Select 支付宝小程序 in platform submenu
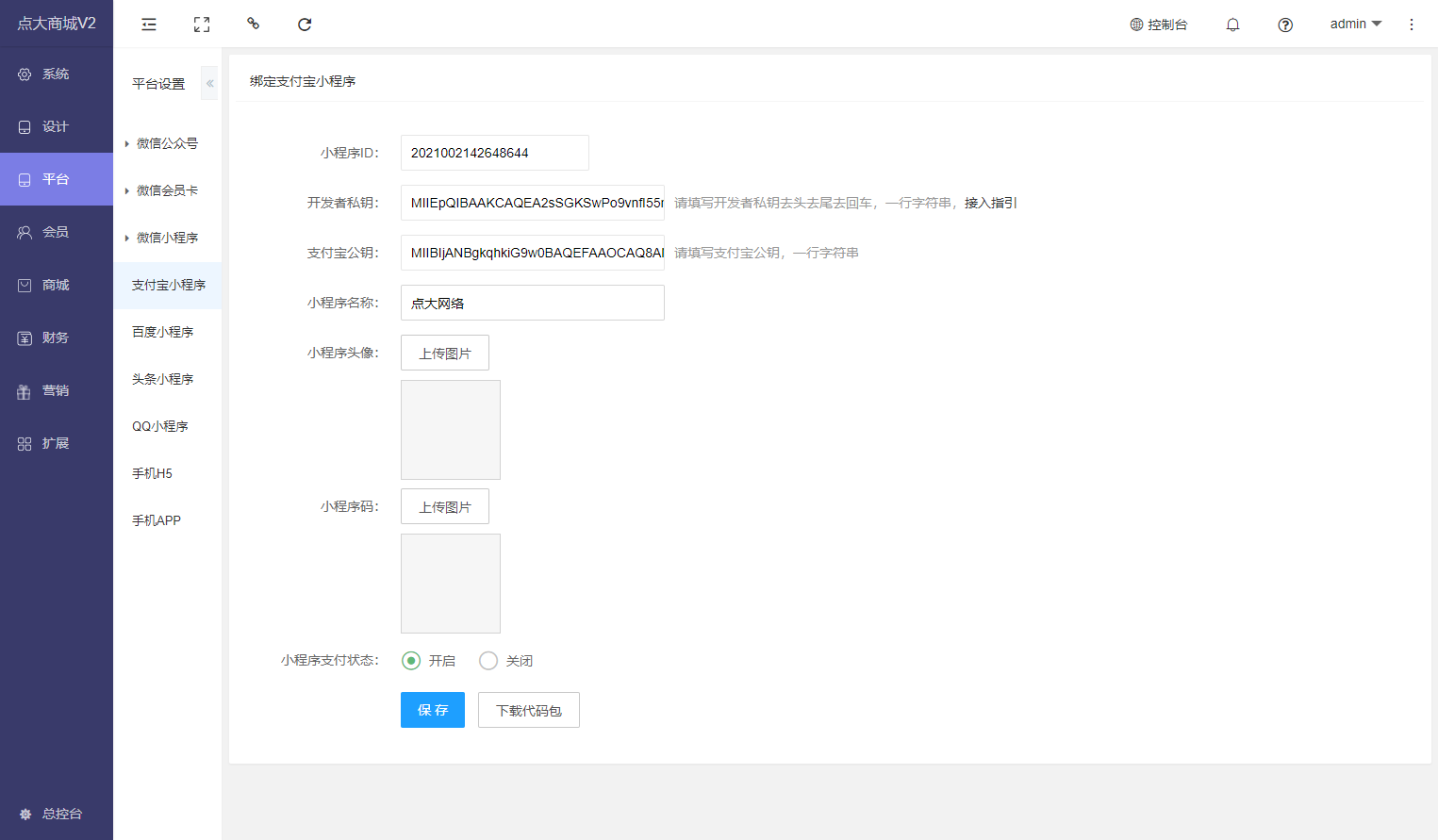 tap(168, 285)
